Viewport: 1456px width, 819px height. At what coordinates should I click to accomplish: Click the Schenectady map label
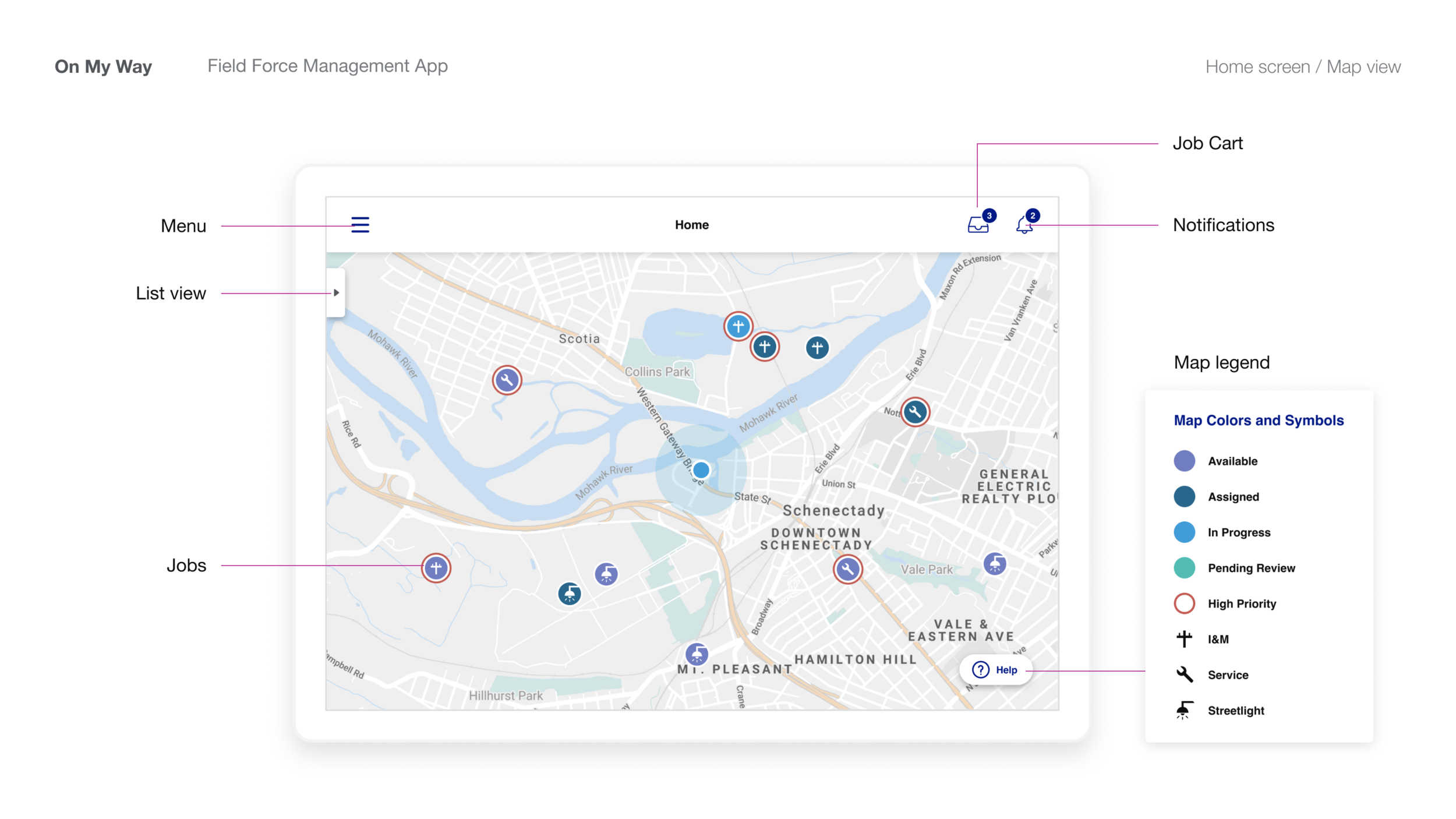coord(833,511)
